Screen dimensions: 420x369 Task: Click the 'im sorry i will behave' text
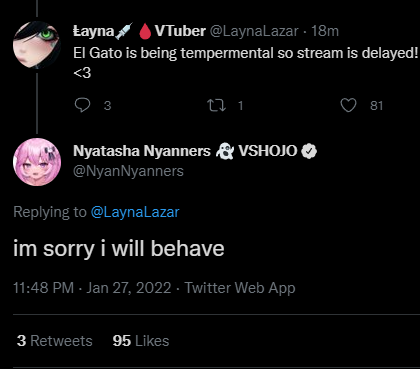(119, 249)
